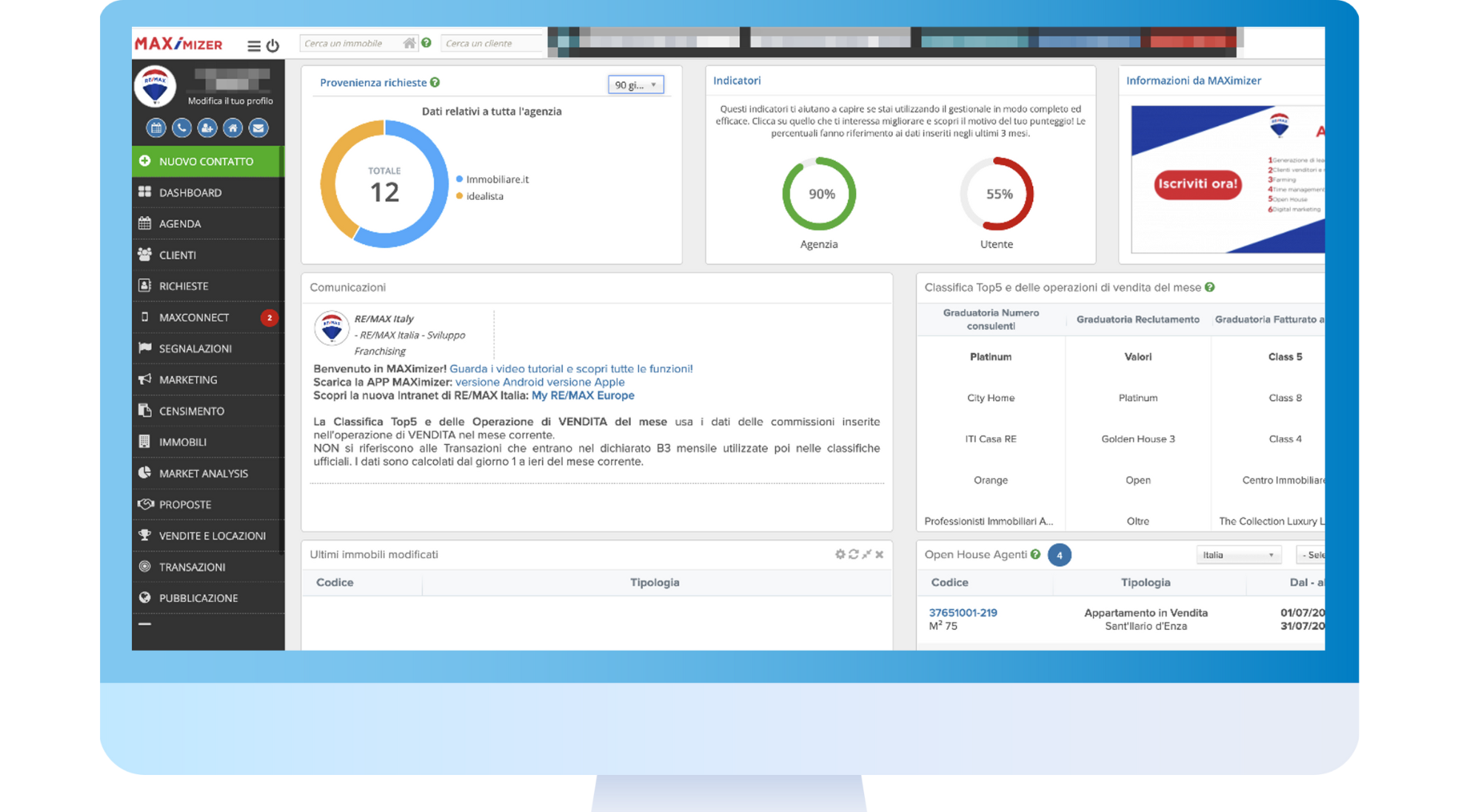Expand the selection dropdown beside Italia

[1318, 554]
